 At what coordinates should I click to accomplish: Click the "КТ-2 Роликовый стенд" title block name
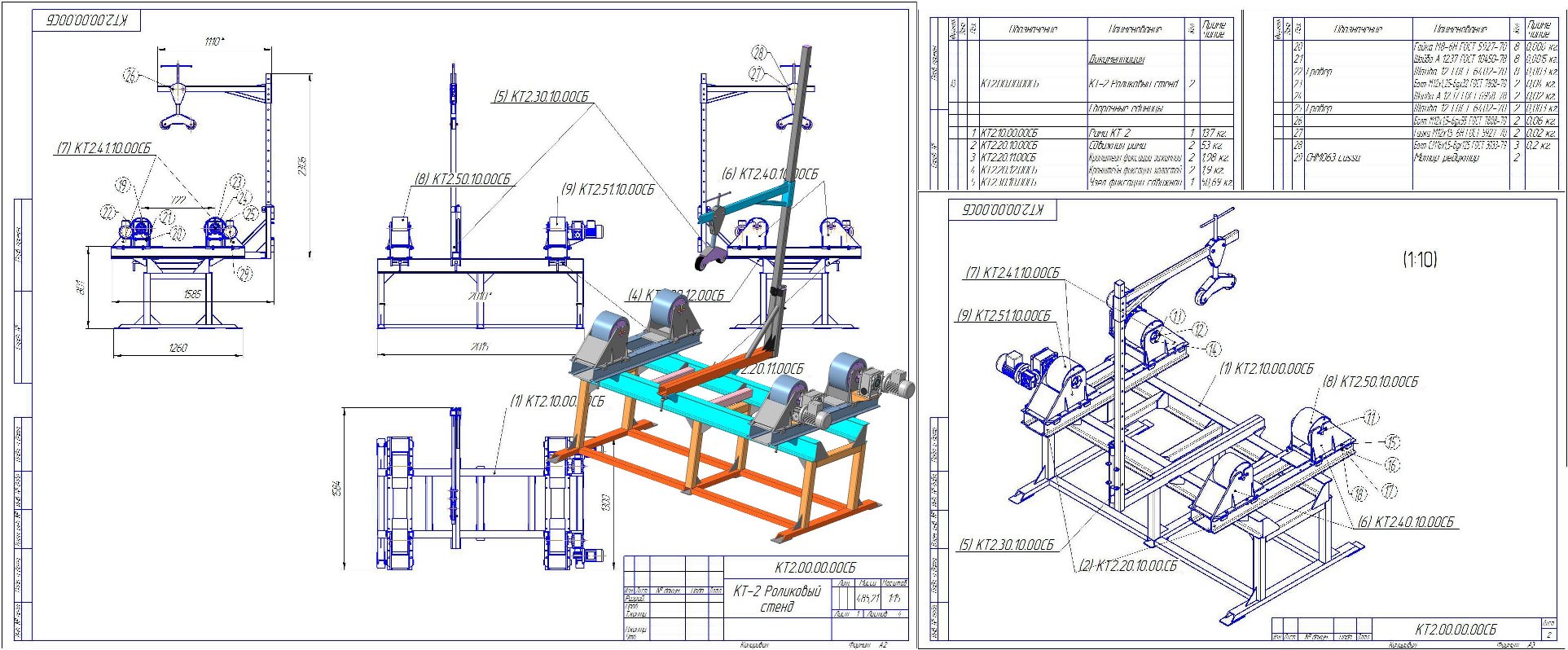point(776,599)
